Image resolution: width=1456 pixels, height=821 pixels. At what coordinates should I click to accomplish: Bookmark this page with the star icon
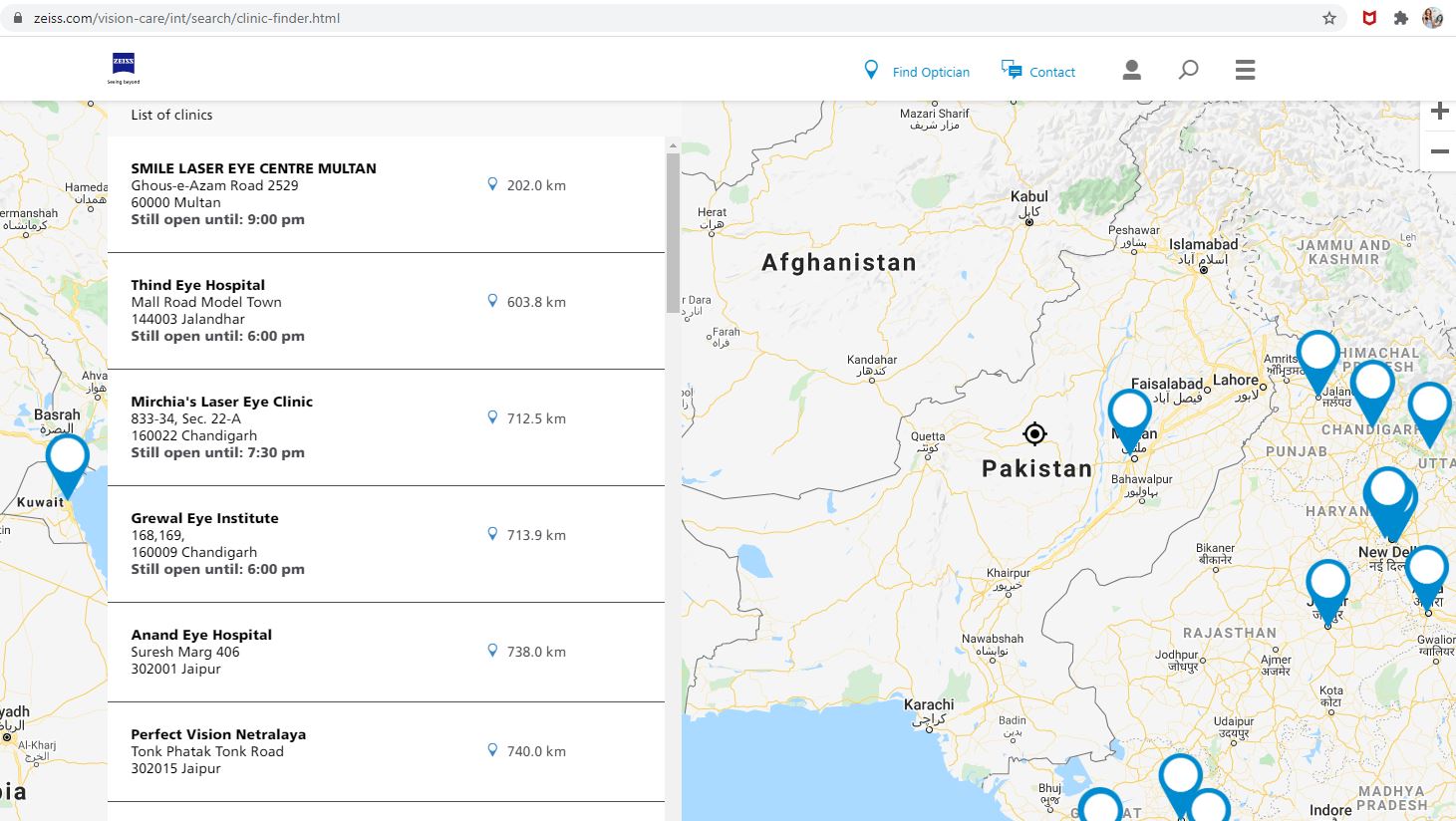pos(1329,18)
